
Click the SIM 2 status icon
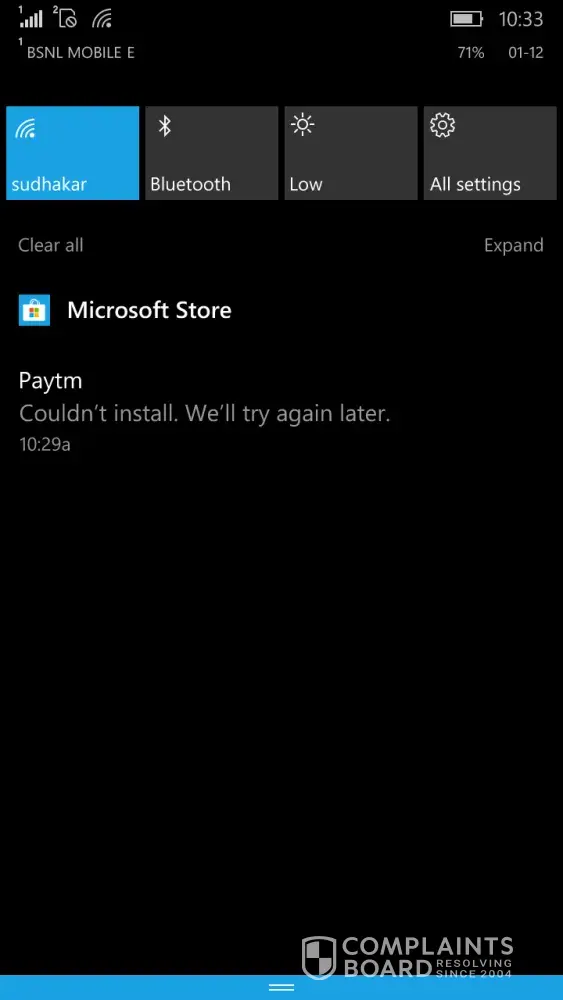66,18
